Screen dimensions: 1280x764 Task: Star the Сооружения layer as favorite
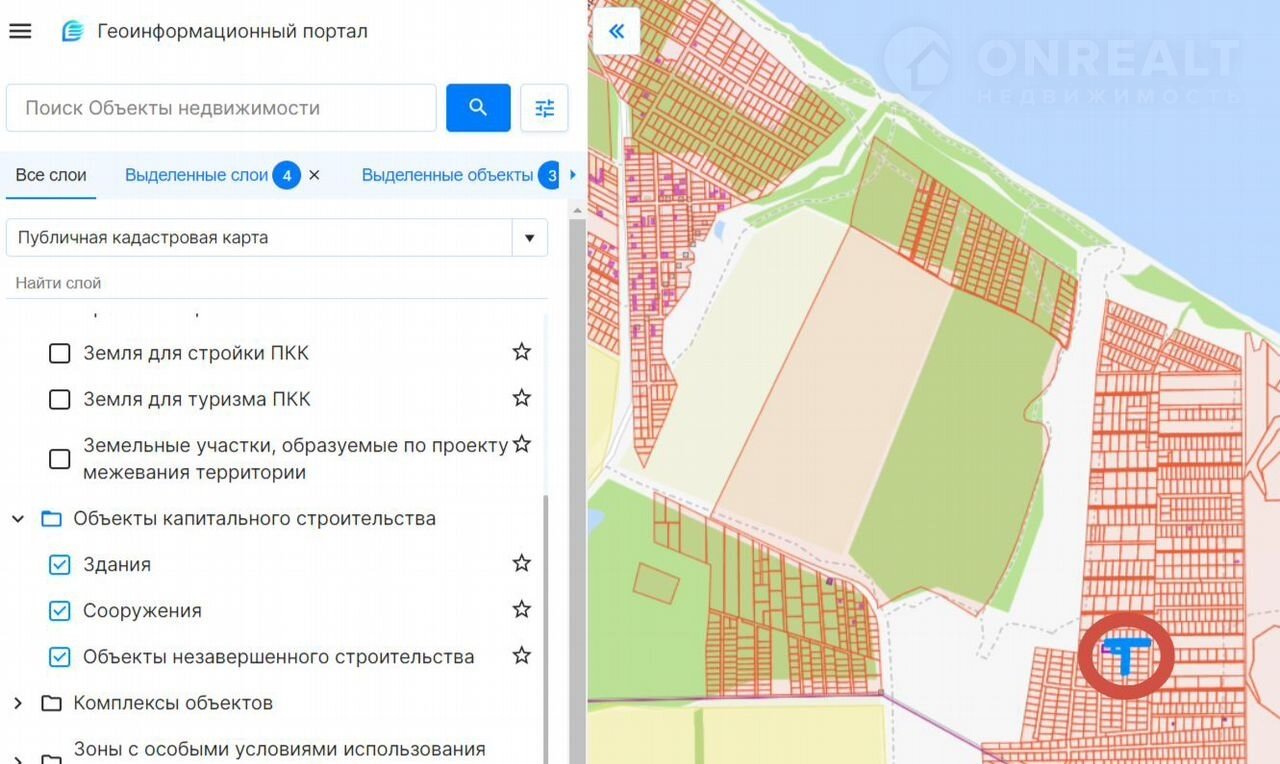(x=521, y=610)
